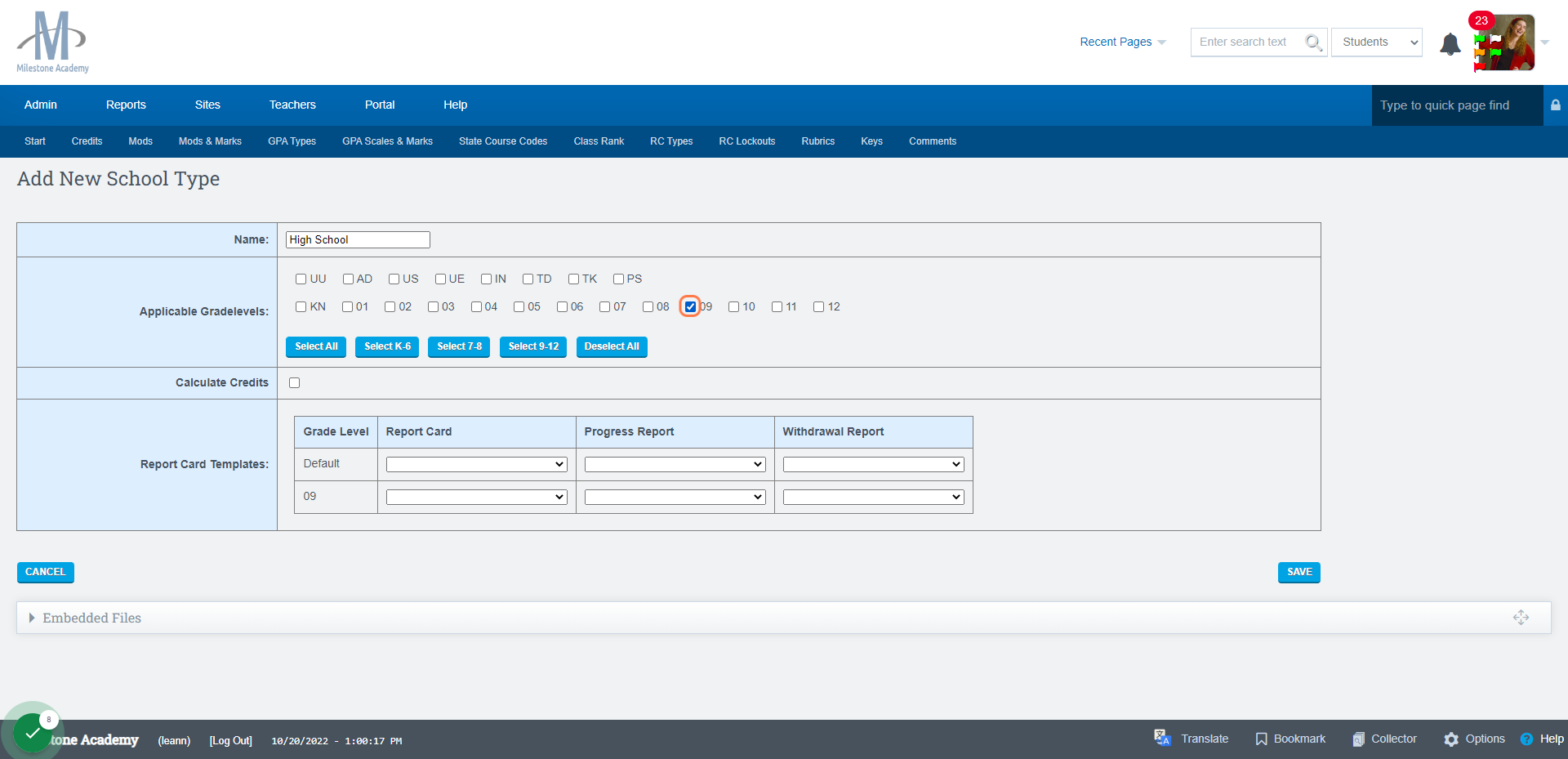Check the 08 gradelevel box

point(648,306)
